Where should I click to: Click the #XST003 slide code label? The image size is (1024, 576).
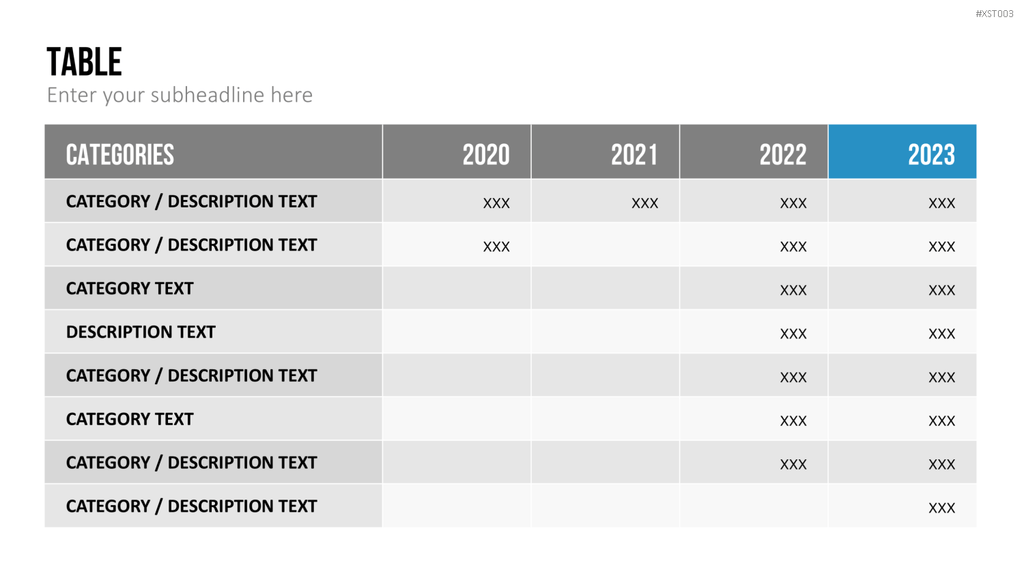tap(994, 14)
